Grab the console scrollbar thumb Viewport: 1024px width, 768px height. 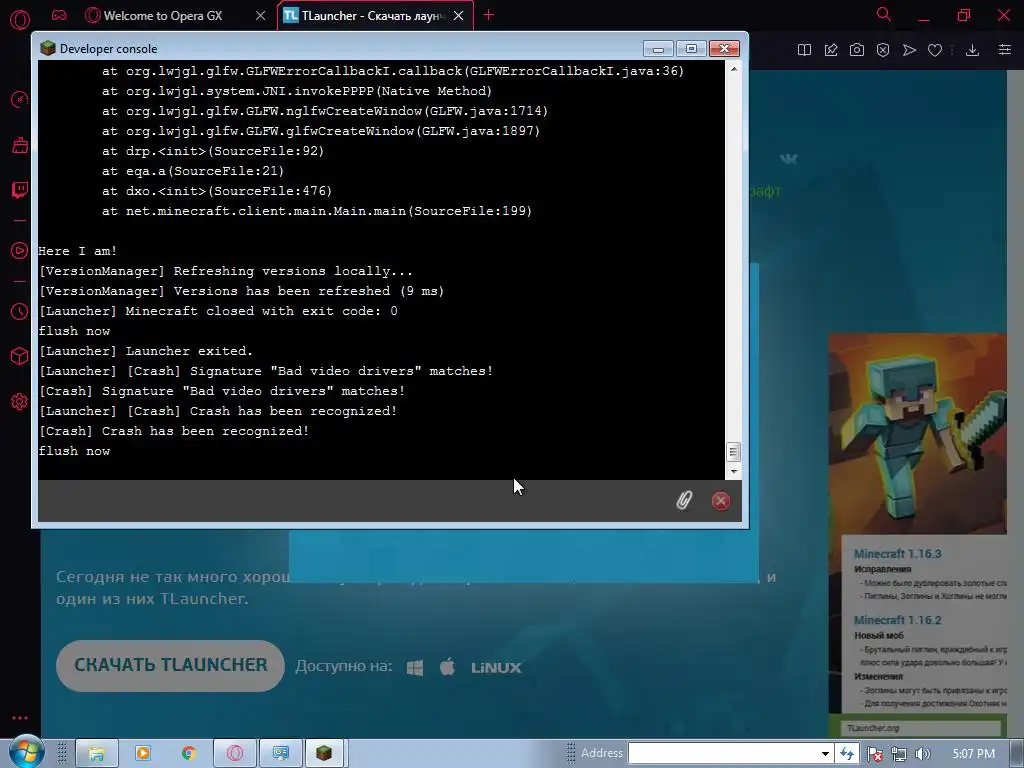click(x=733, y=452)
